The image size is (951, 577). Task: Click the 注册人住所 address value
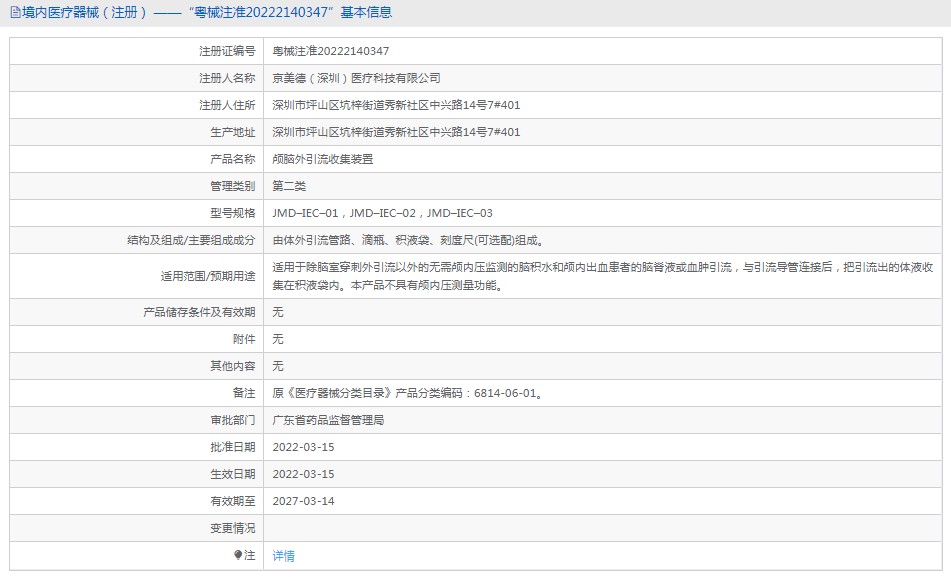(396, 105)
